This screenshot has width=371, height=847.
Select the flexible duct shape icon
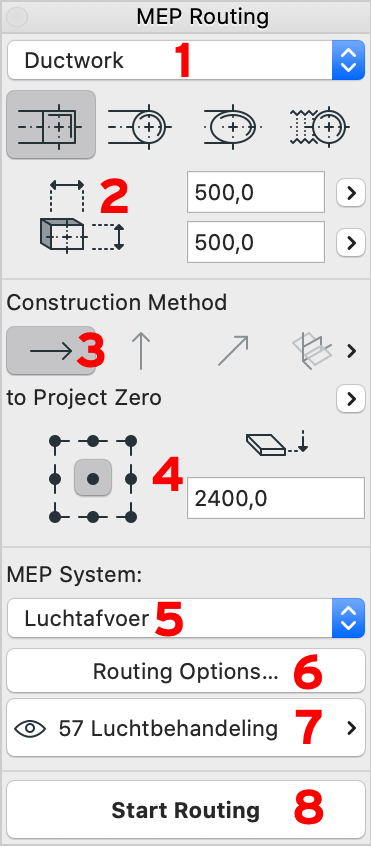[x=320, y=126]
